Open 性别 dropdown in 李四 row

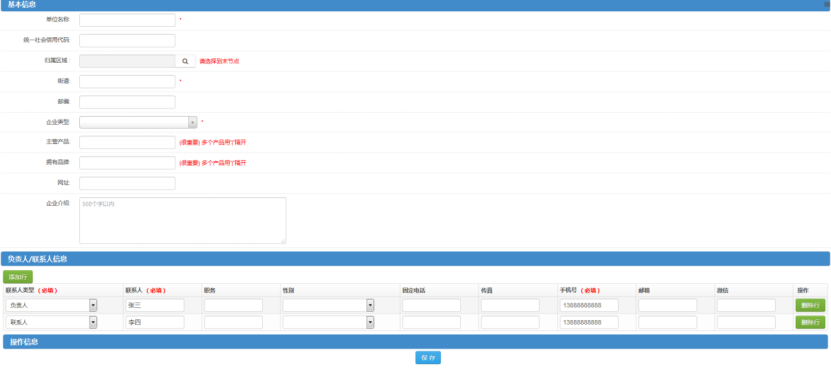coord(328,322)
